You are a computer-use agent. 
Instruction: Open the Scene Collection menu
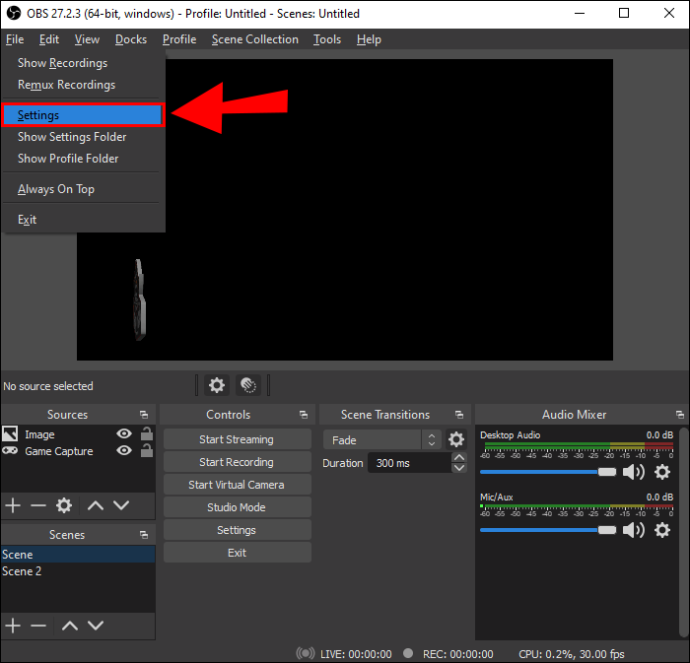[x=255, y=40]
